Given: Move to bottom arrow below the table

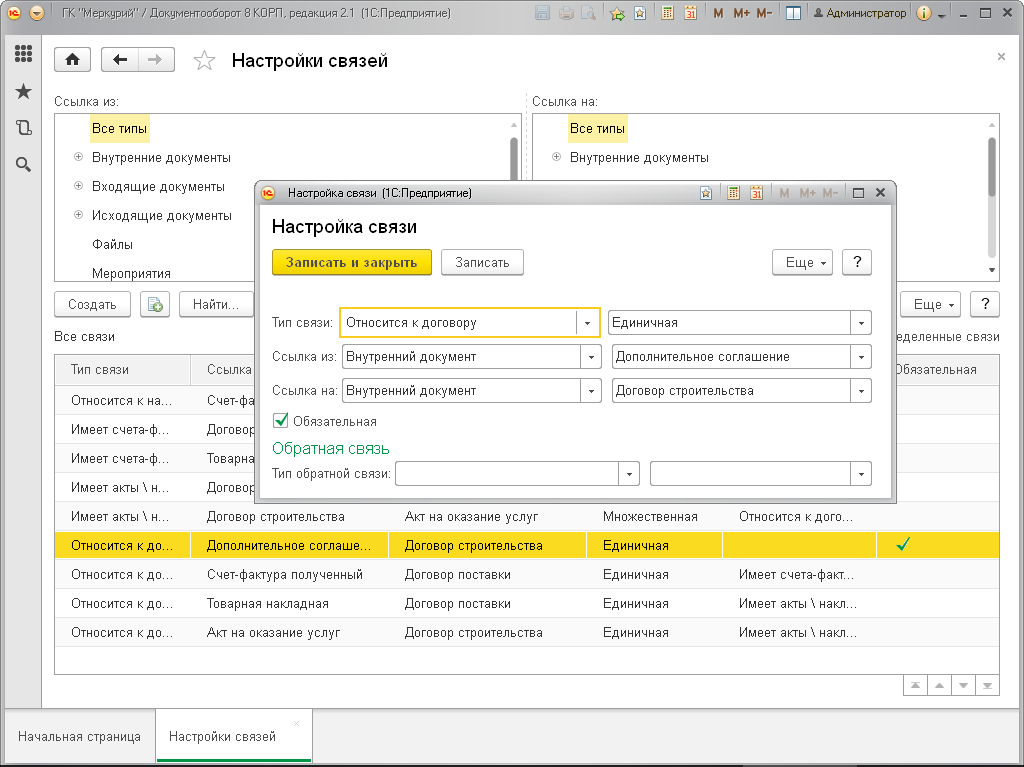Looking at the screenshot, I should 987,685.
